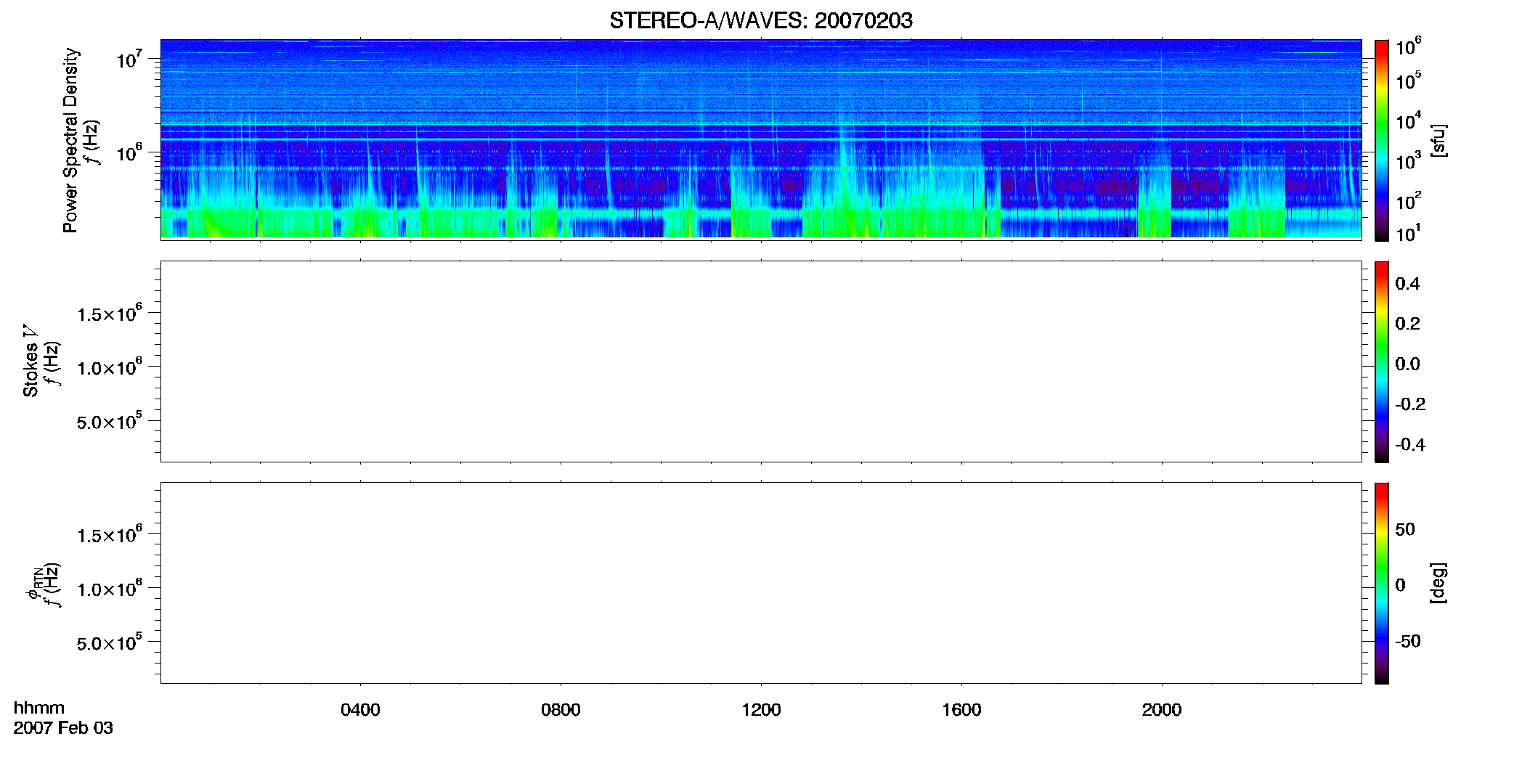Click the 1600 time axis label
The image size is (1522, 784).
tap(961, 710)
